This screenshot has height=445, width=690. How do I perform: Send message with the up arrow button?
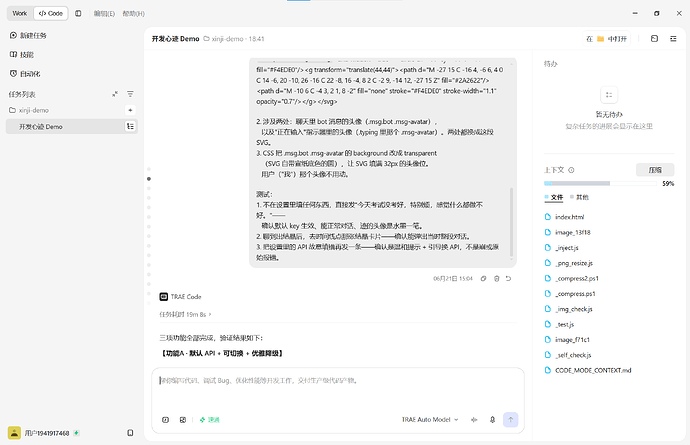(511, 419)
